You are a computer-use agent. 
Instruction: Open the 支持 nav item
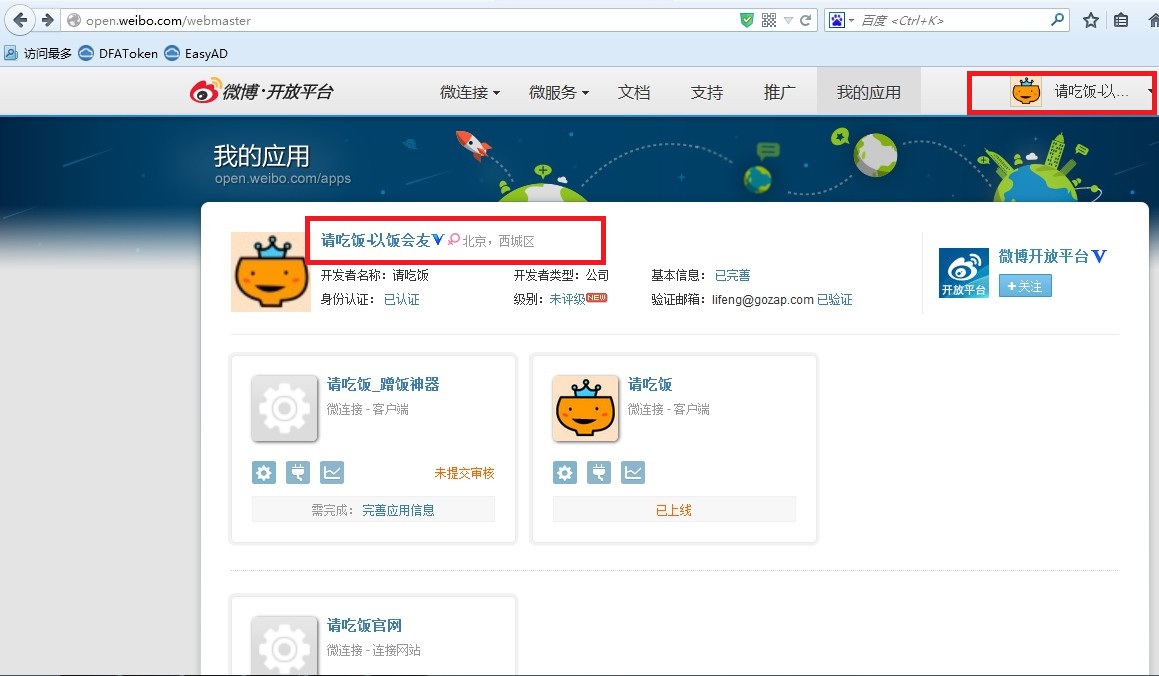[707, 92]
